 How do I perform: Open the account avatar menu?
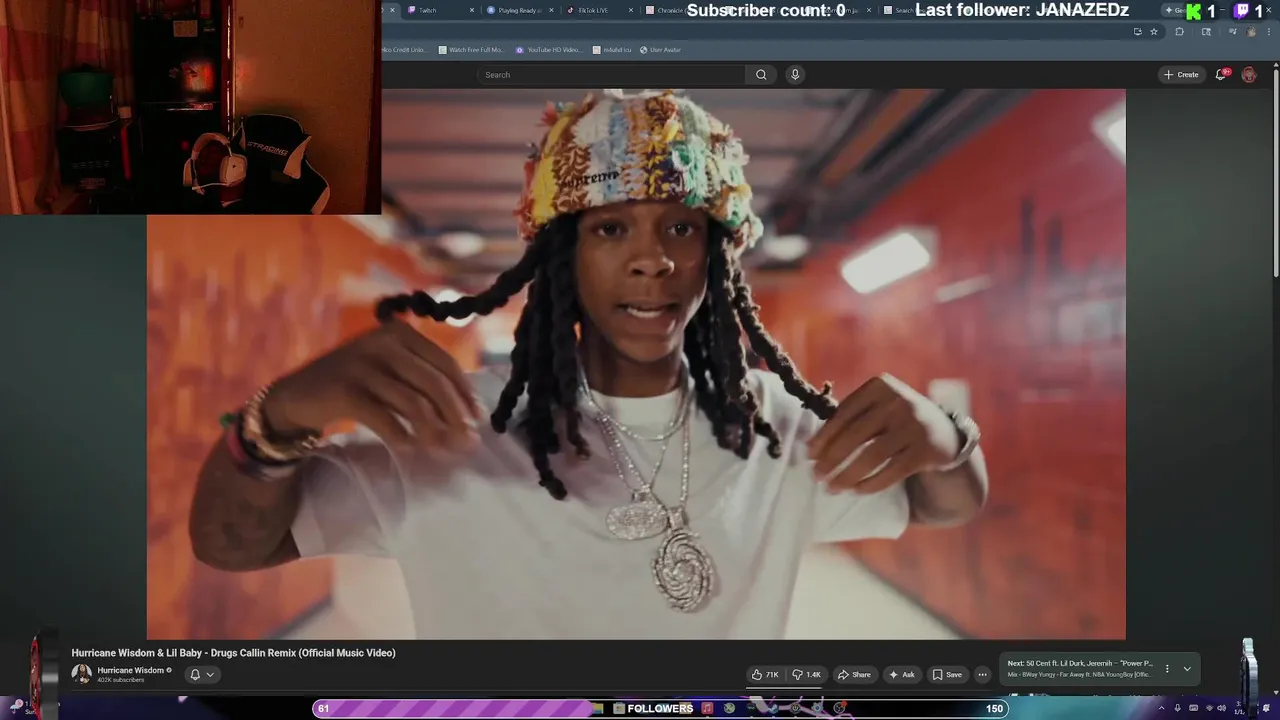tap(1249, 74)
